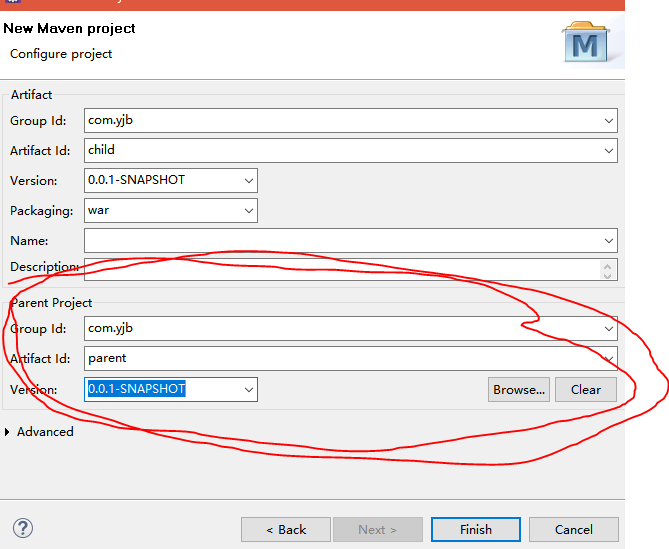Click the 'Packaging:' label
669x549 pixels.
click(41, 211)
